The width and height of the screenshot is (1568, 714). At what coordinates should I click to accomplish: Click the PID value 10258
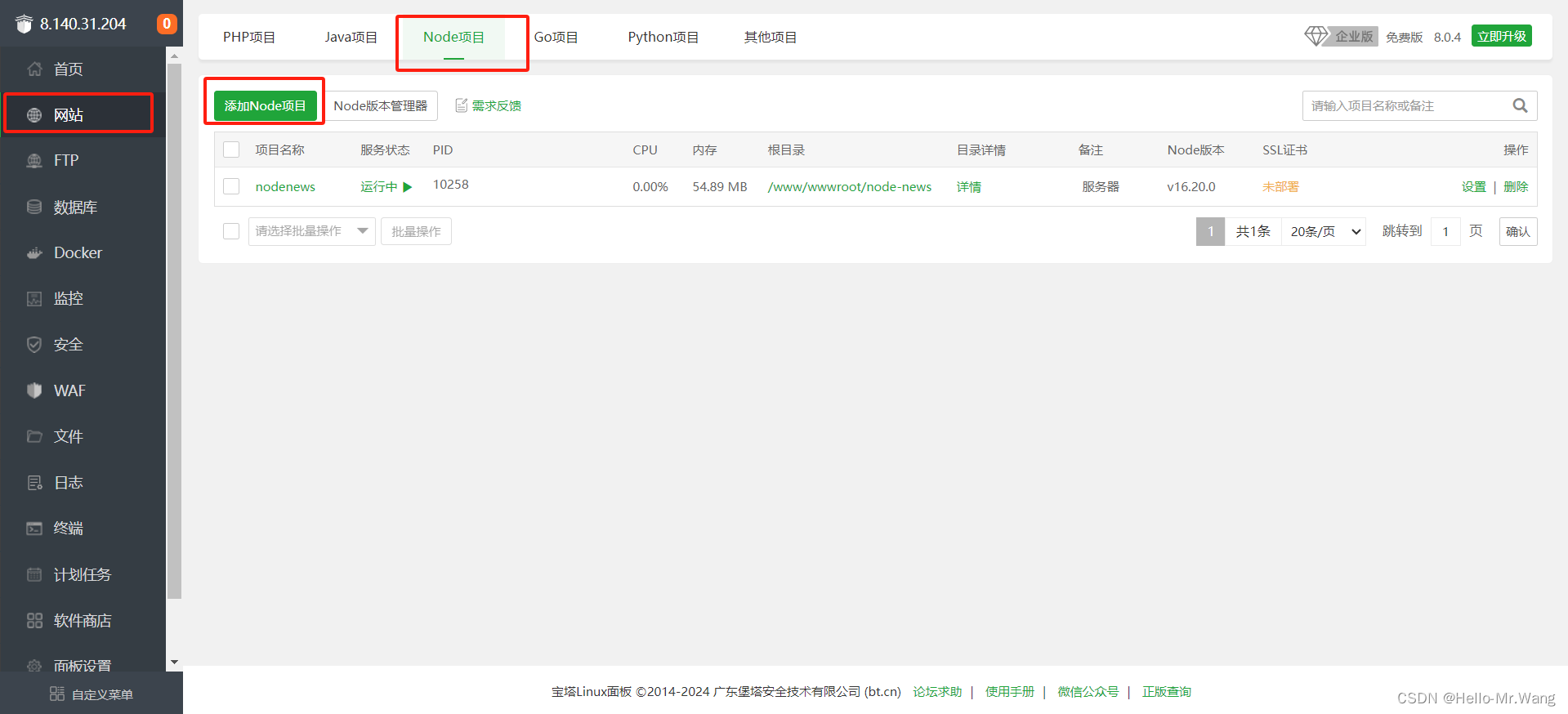click(x=451, y=185)
